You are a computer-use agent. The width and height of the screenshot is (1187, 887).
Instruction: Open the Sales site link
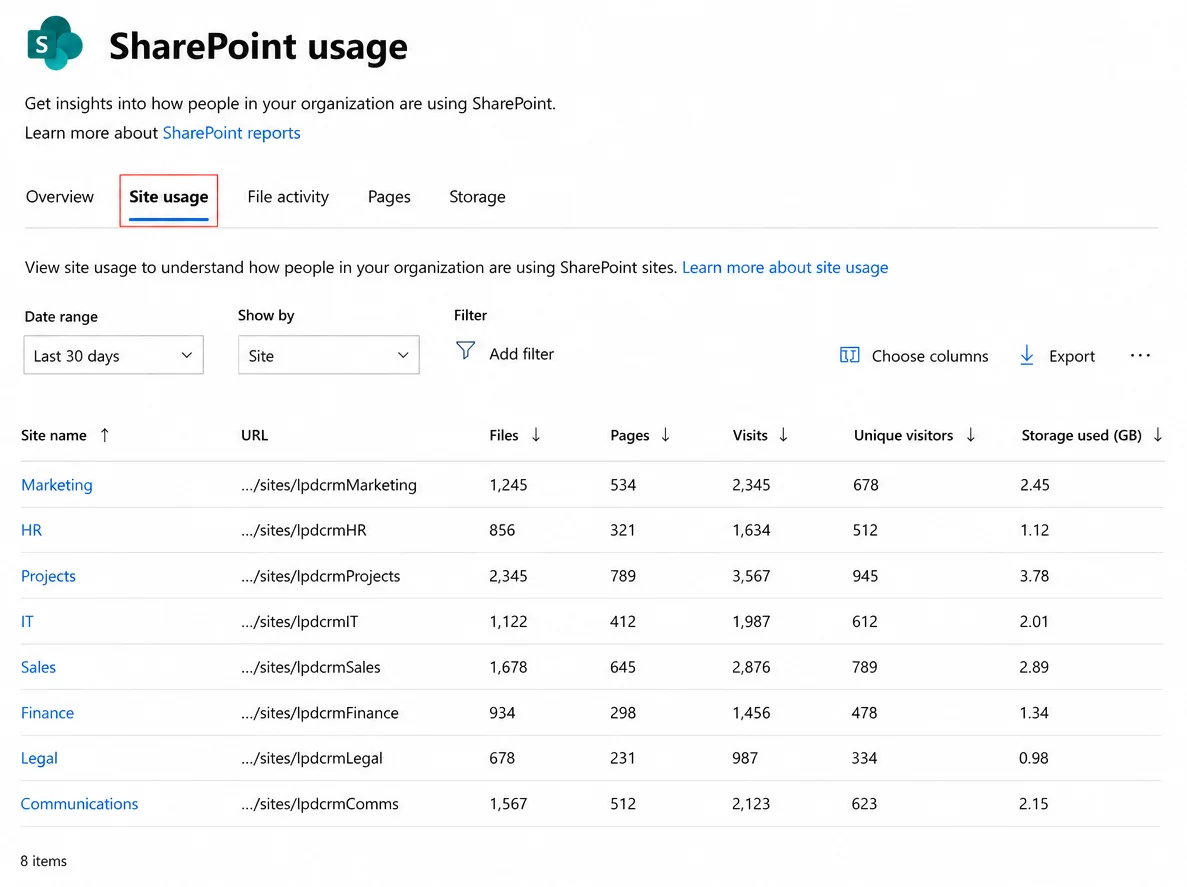coord(39,667)
